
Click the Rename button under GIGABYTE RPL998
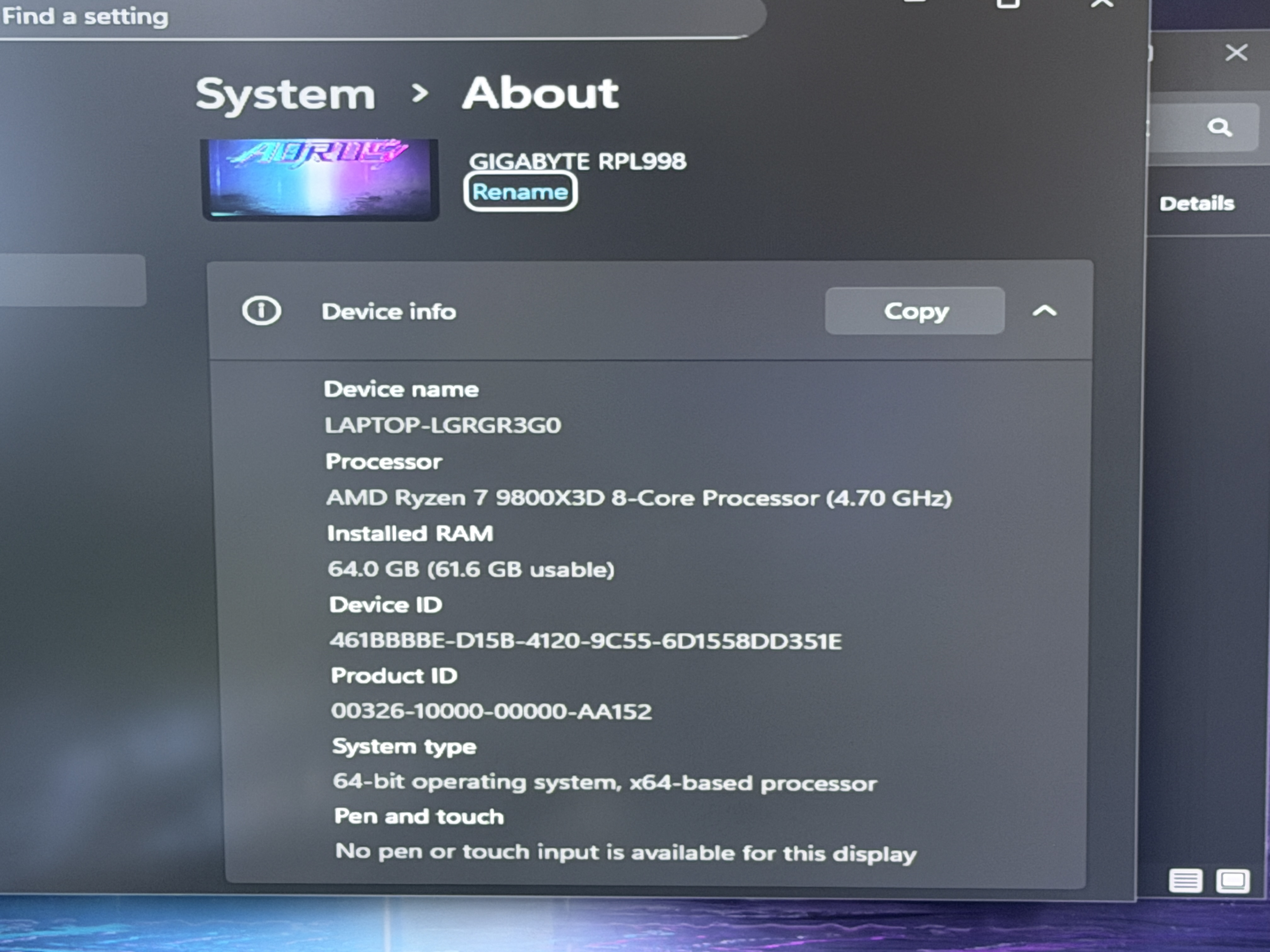pos(520,192)
